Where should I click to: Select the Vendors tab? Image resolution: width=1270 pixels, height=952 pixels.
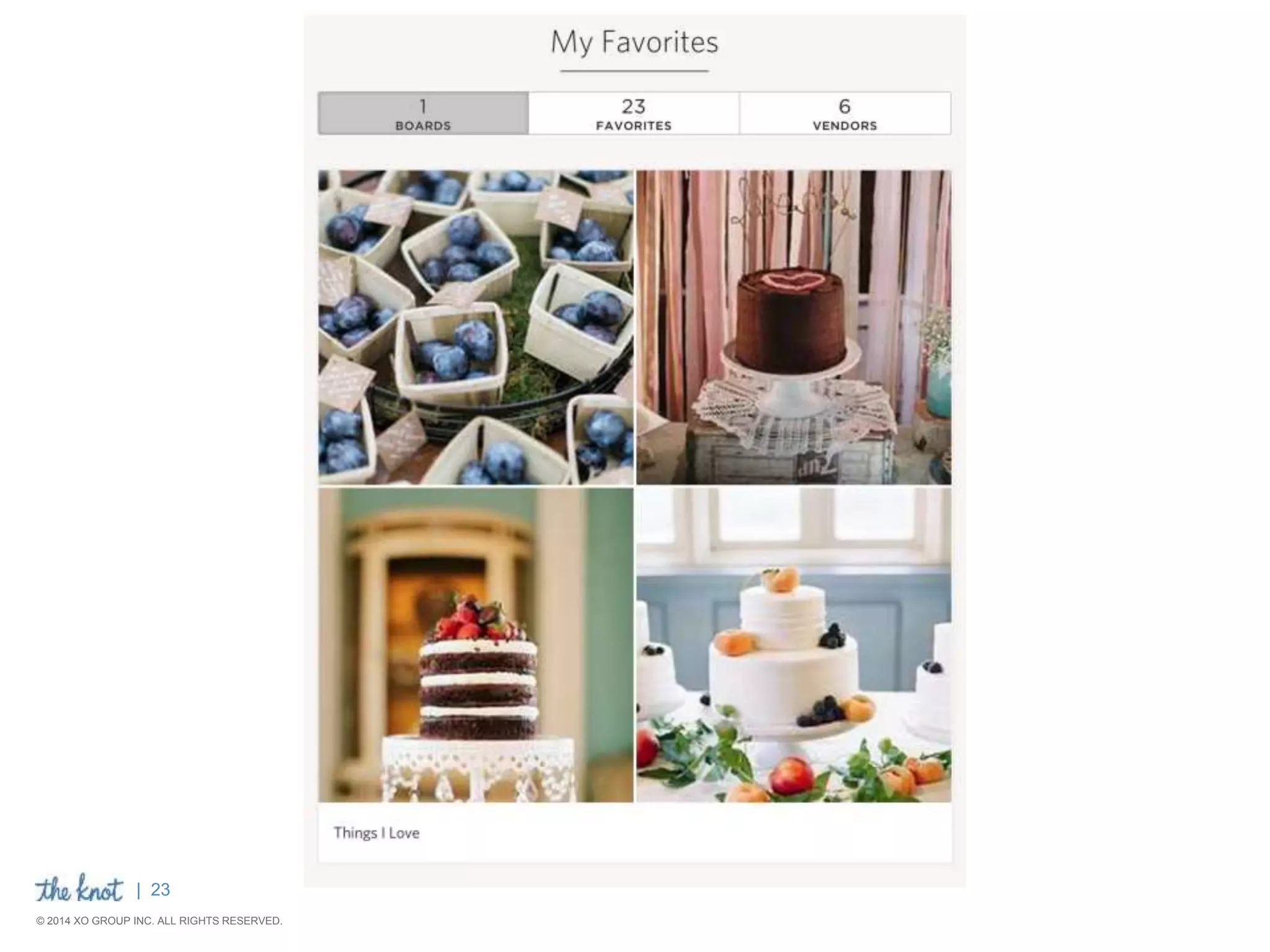(x=845, y=113)
